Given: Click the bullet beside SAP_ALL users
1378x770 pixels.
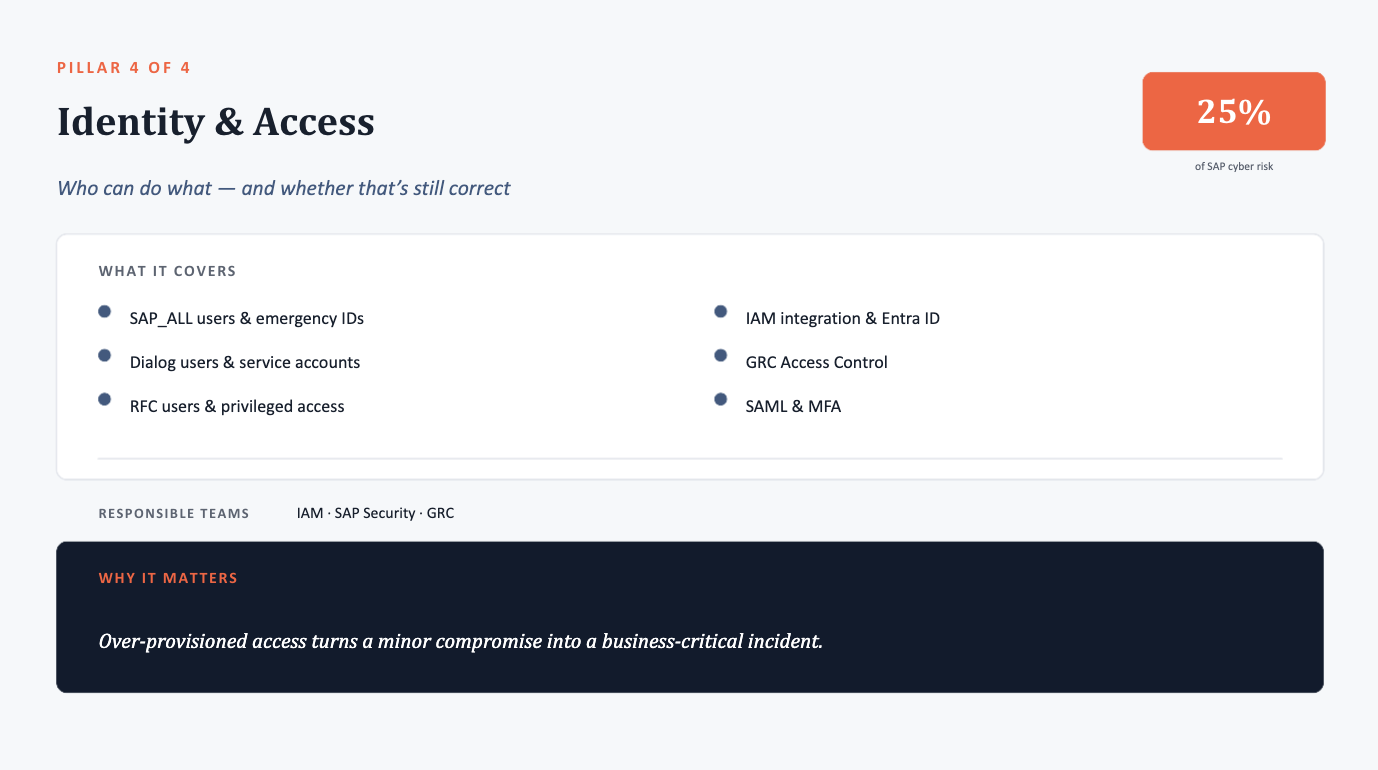Looking at the screenshot, I should coord(104,312).
